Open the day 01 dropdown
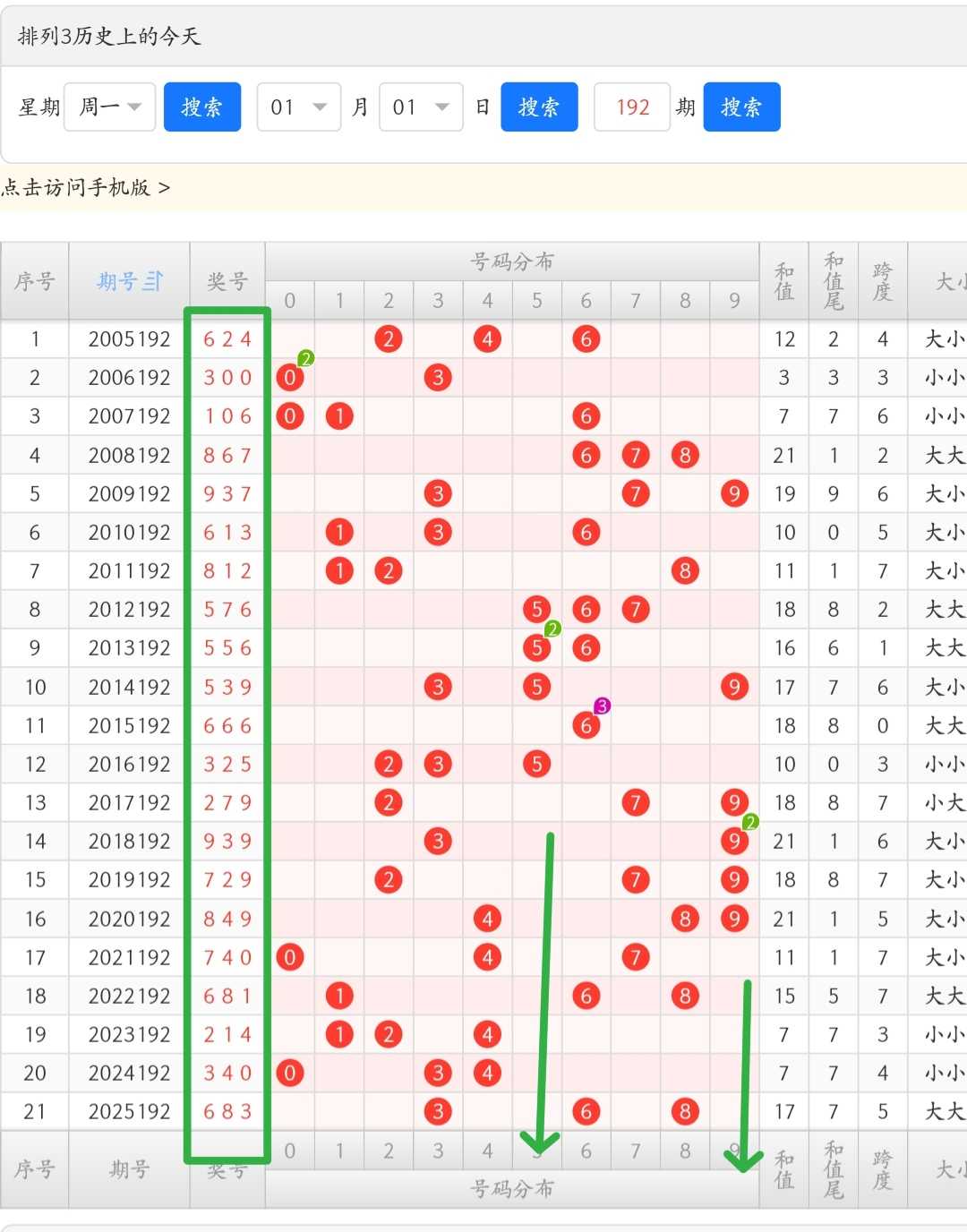This screenshot has height=1232, width=967. click(x=421, y=107)
